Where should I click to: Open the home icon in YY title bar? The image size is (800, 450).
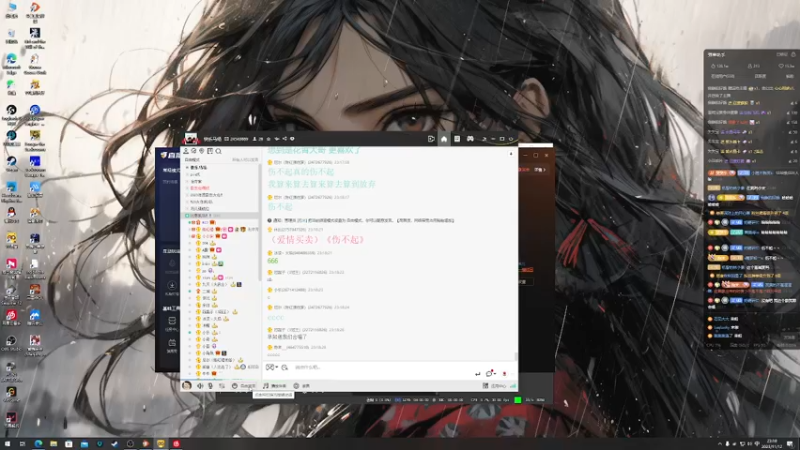pos(444,139)
